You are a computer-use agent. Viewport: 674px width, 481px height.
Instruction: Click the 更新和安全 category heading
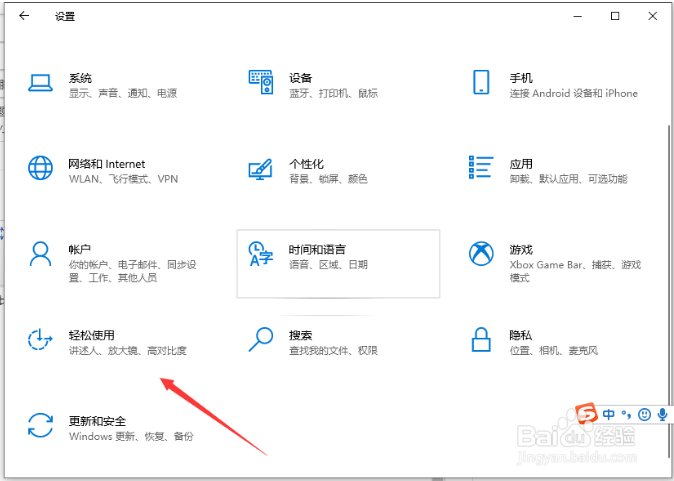tap(97, 421)
